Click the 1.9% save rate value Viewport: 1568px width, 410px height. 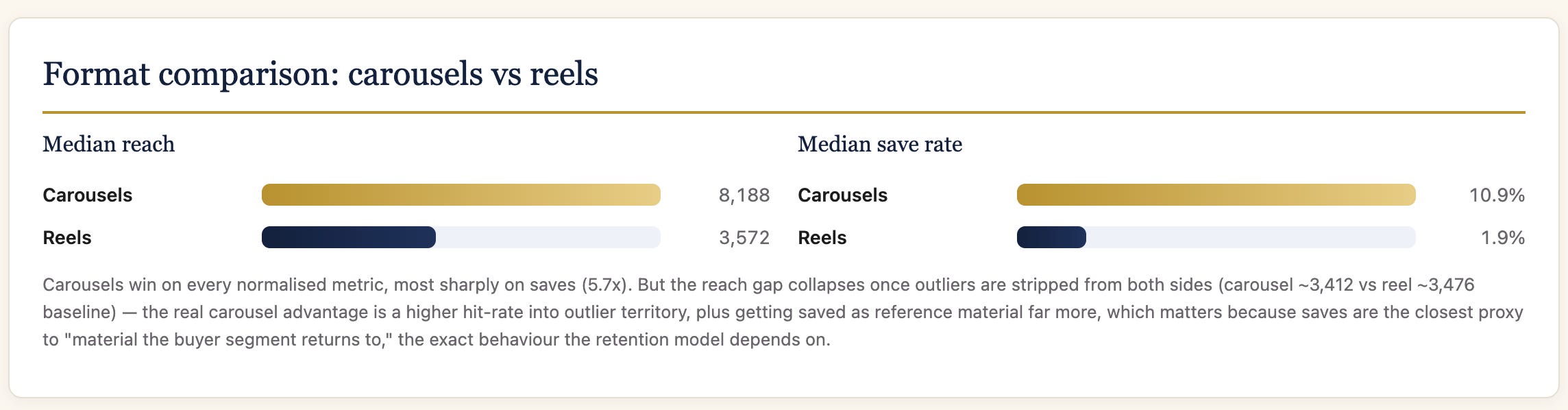pos(1503,238)
